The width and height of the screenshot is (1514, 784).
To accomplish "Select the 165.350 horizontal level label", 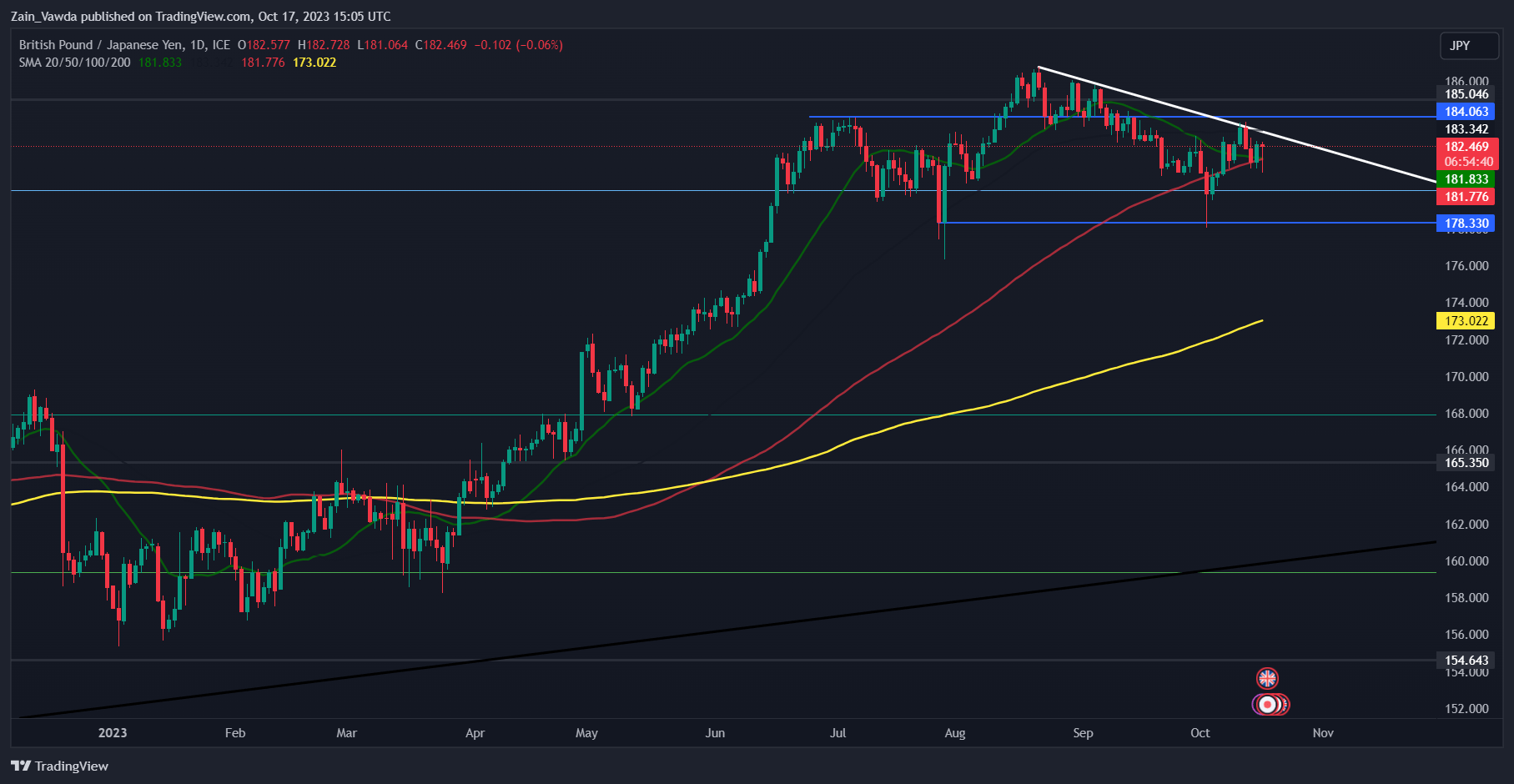I will point(1466,463).
